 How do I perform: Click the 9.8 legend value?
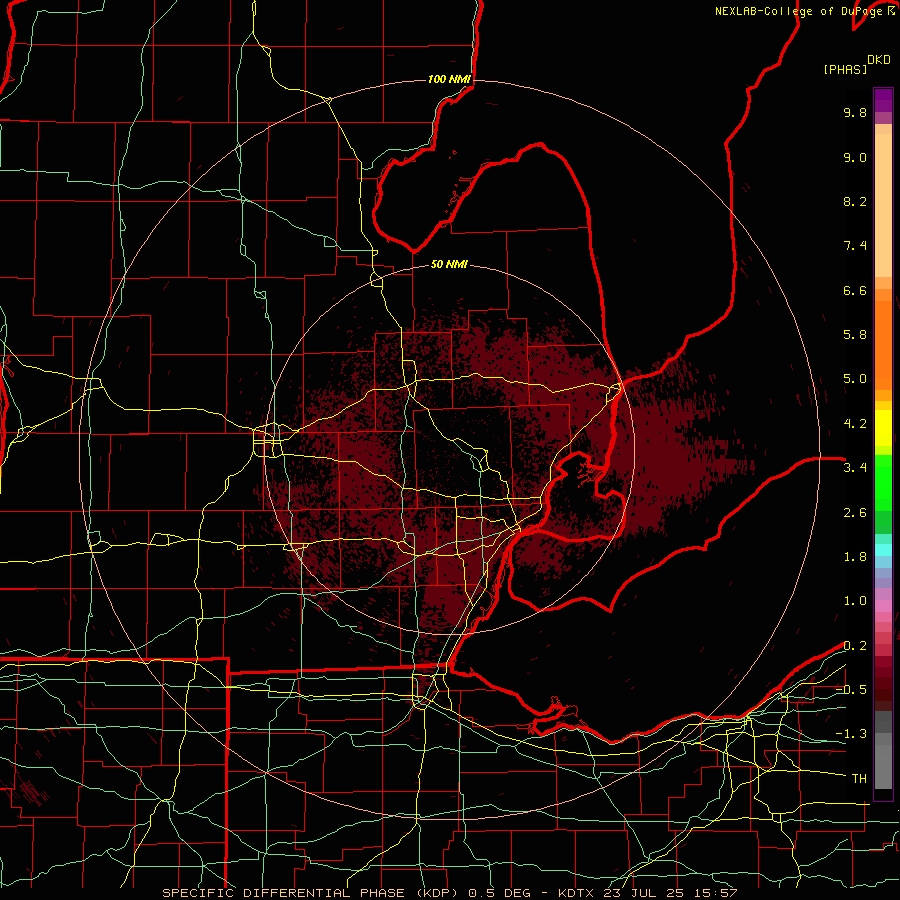click(855, 112)
